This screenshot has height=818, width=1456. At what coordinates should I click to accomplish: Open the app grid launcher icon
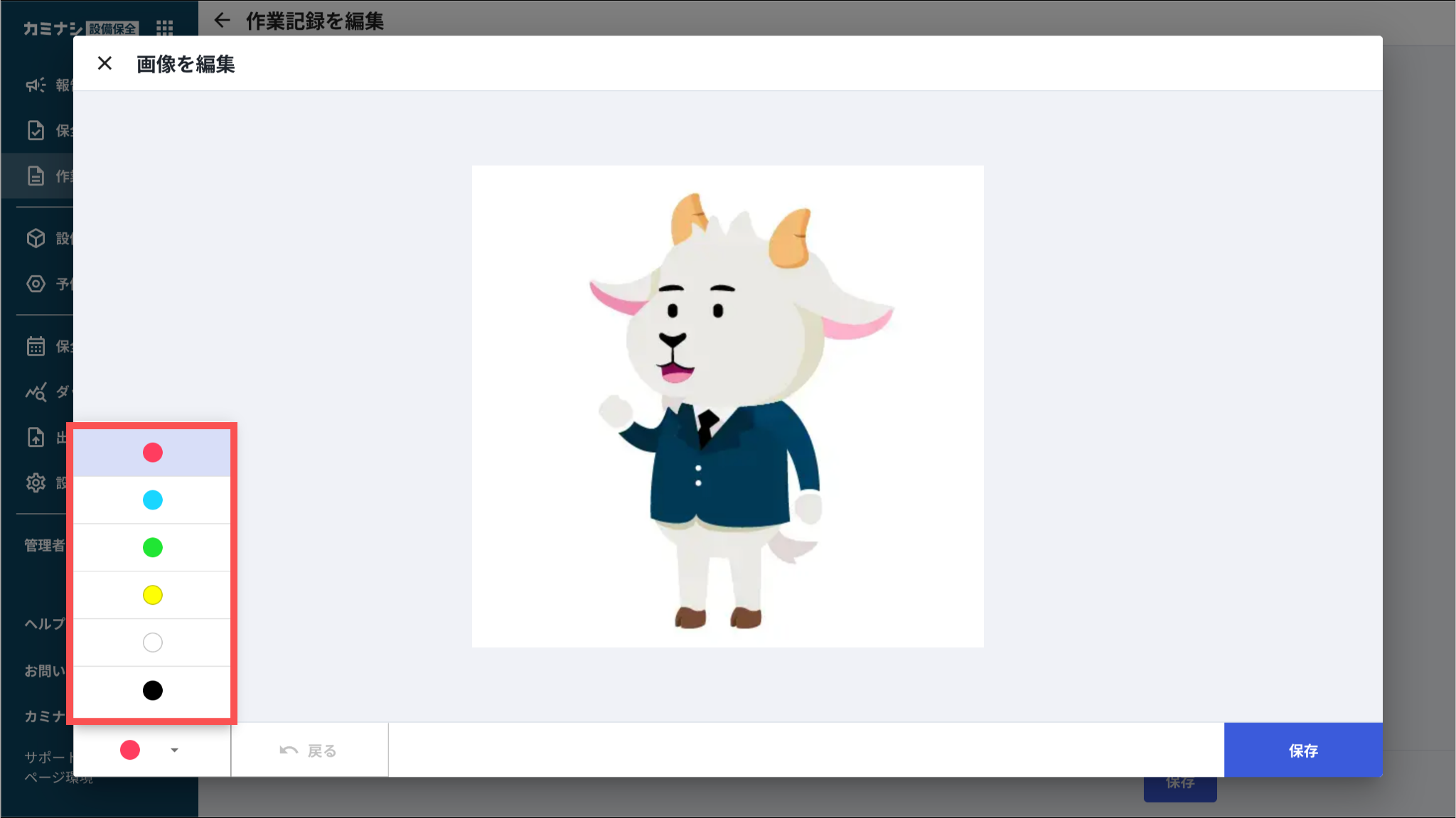coord(165,28)
